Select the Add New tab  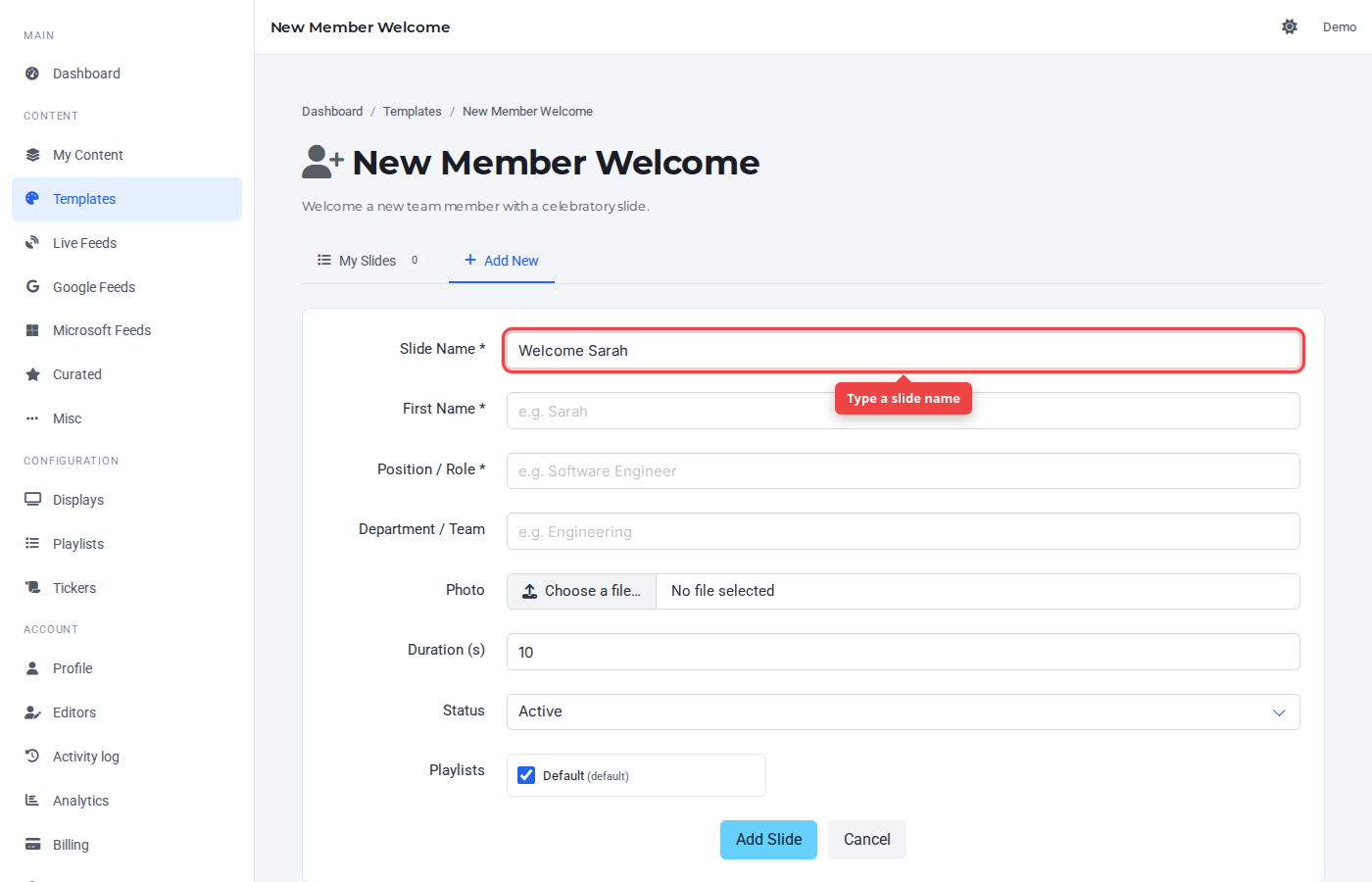[502, 261]
